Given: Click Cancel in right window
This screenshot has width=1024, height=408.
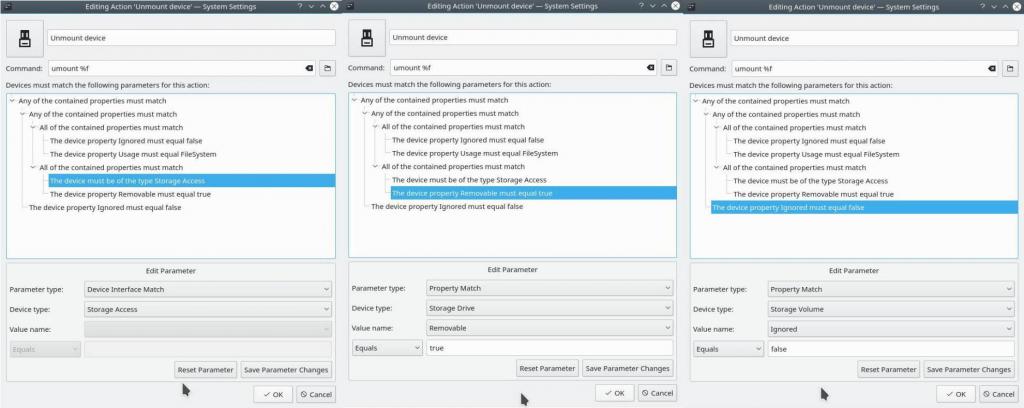Looking at the screenshot, I should 999,394.
